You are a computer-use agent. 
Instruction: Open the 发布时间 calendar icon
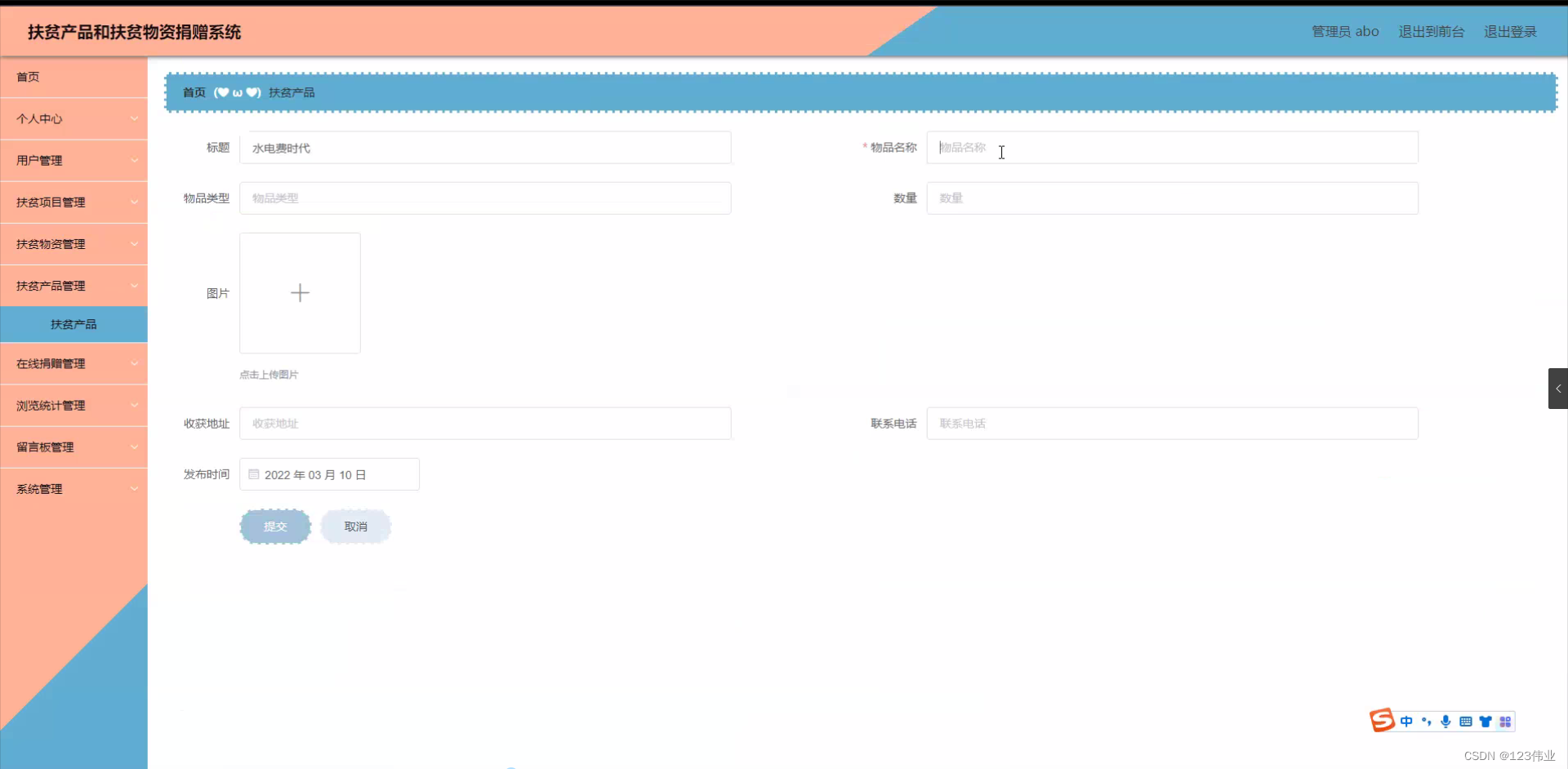pyautogui.click(x=253, y=473)
